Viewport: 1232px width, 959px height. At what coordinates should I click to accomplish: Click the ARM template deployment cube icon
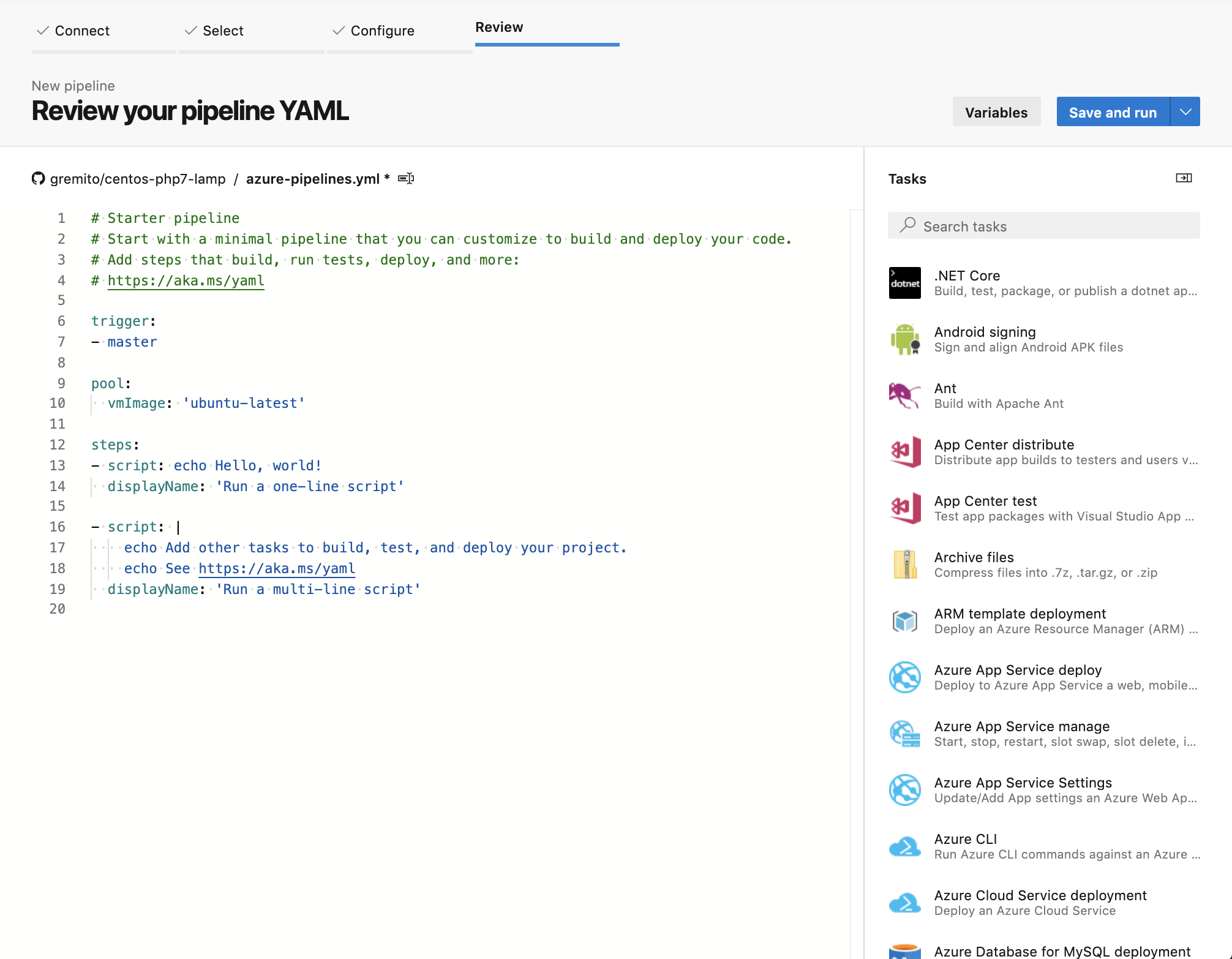904,621
